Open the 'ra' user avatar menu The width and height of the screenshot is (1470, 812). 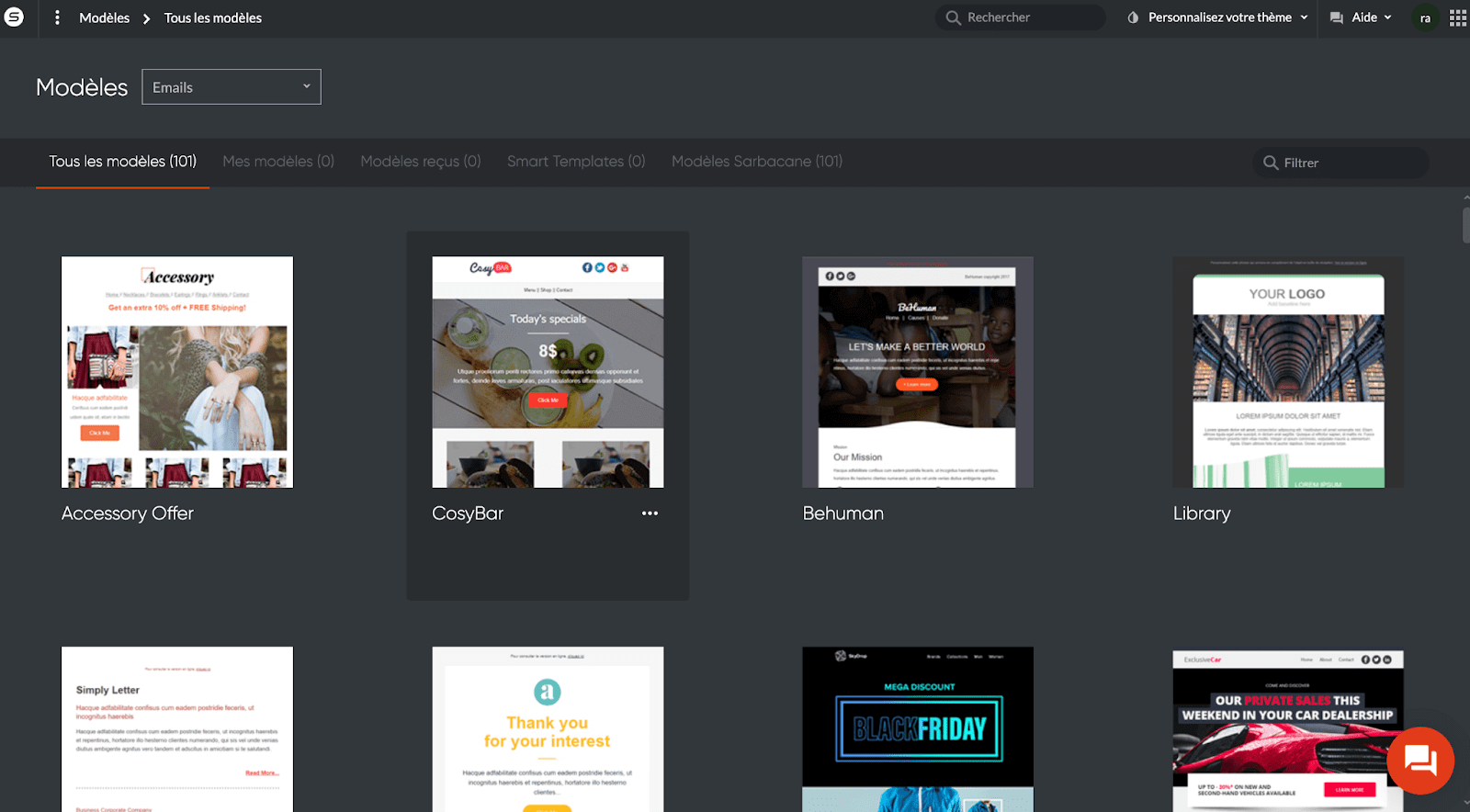(x=1425, y=17)
